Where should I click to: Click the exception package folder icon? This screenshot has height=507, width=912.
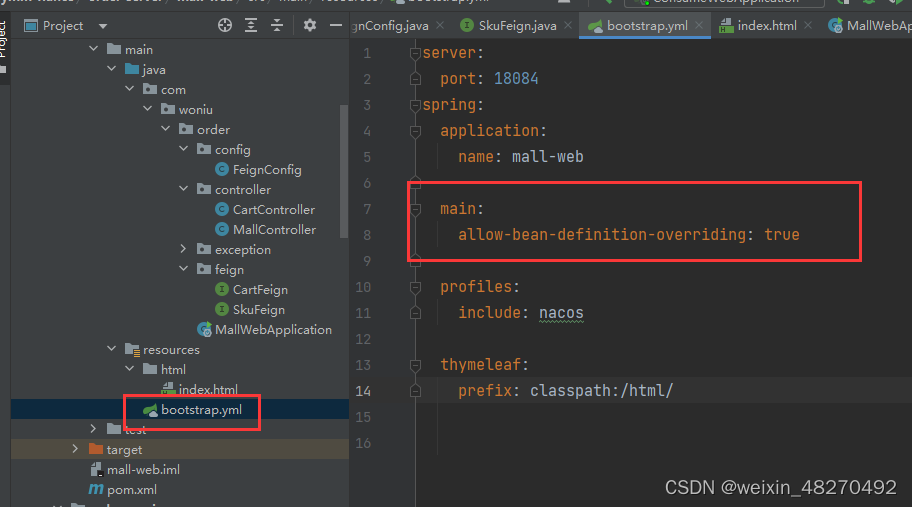[204, 249]
